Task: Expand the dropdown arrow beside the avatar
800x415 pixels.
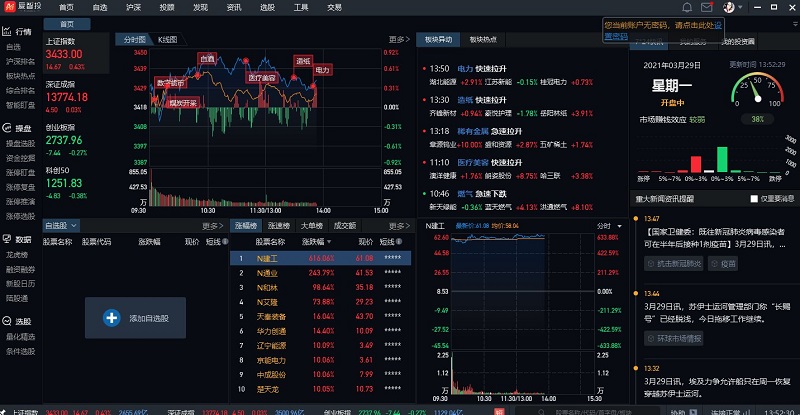Action: pyautogui.click(x=740, y=8)
